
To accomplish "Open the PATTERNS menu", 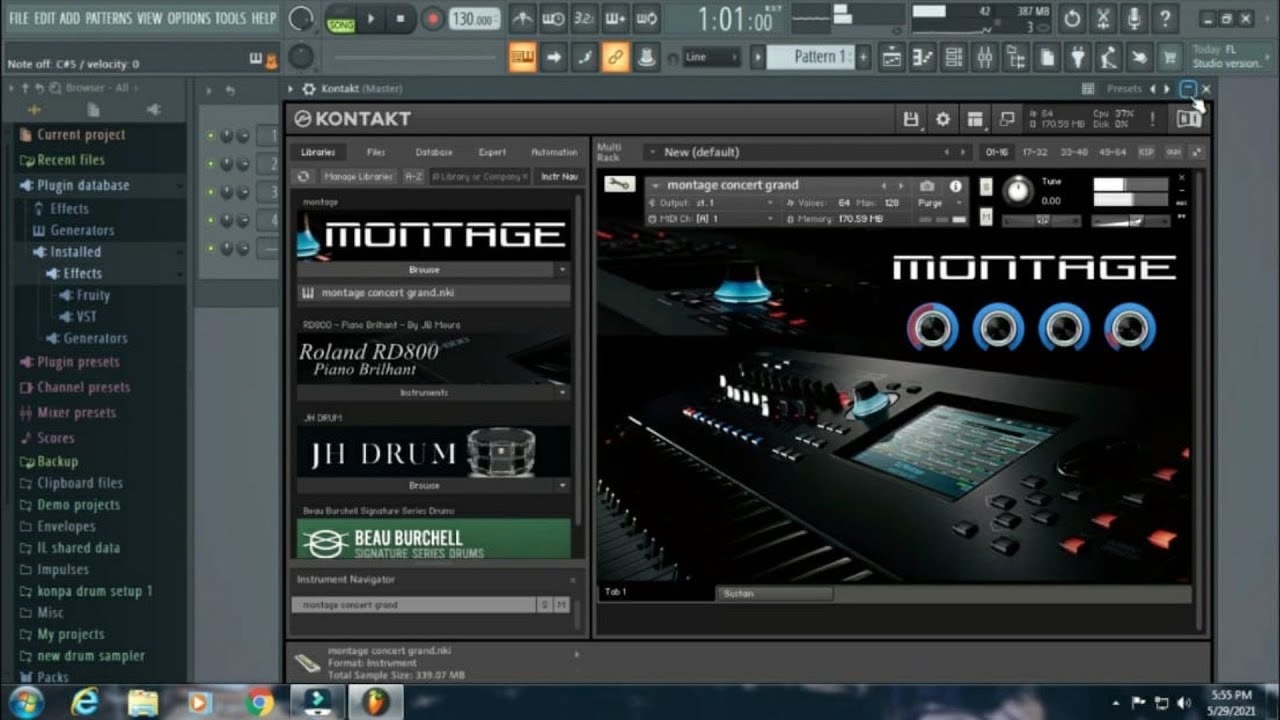I will click(x=107, y=18).
